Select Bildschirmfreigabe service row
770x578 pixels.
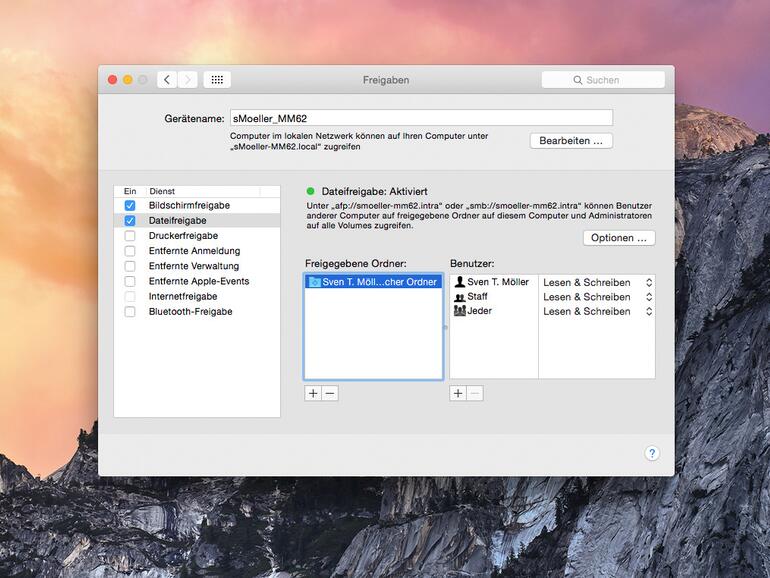click(x=197, y=205)
